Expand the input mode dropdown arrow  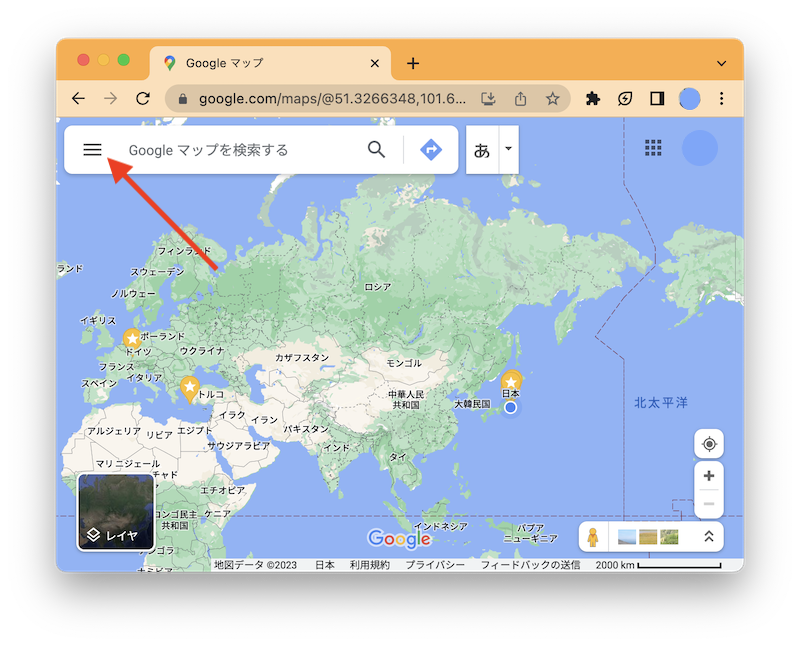(509, 149)
